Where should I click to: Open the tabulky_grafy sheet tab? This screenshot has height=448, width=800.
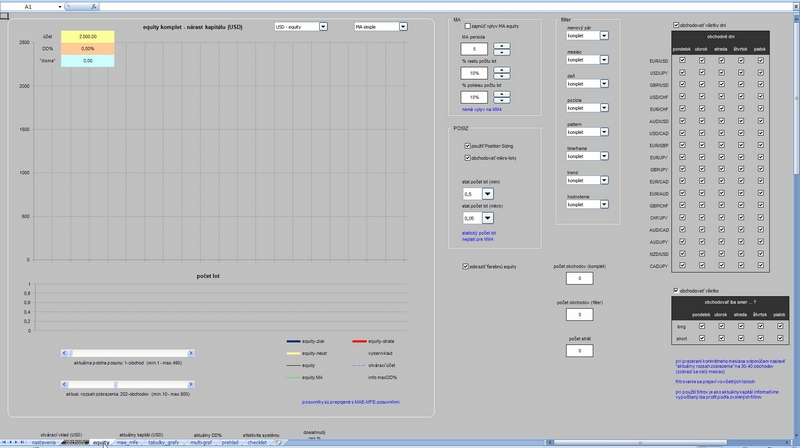pyautogui.click(x=163, y=442)
